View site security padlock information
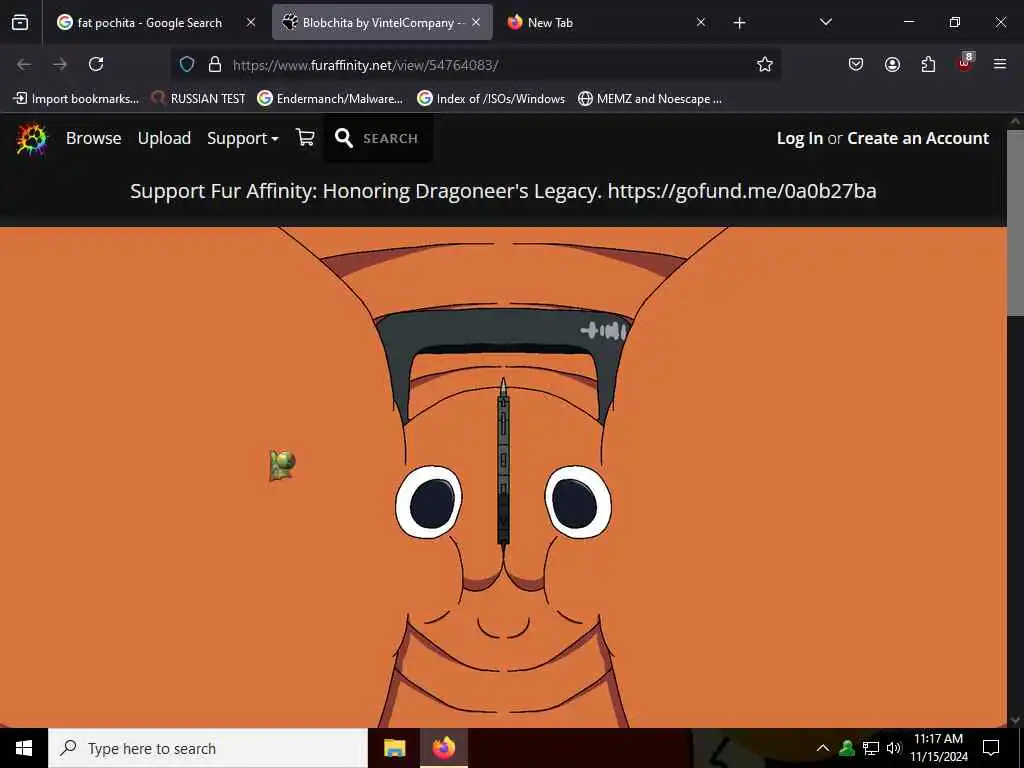 [215, 65]
